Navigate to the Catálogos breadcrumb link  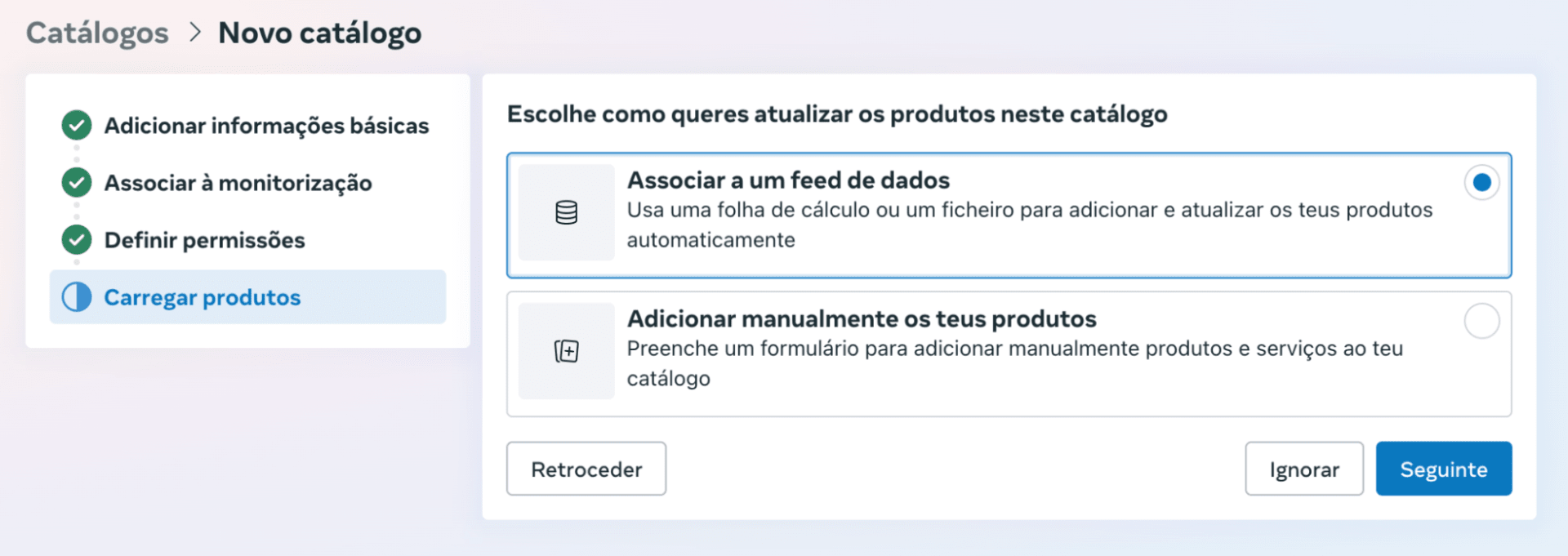pos(97,33)
